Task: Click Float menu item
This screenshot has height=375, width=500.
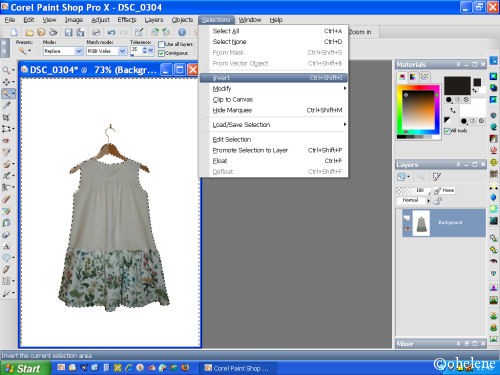Action: pos(273,161)
